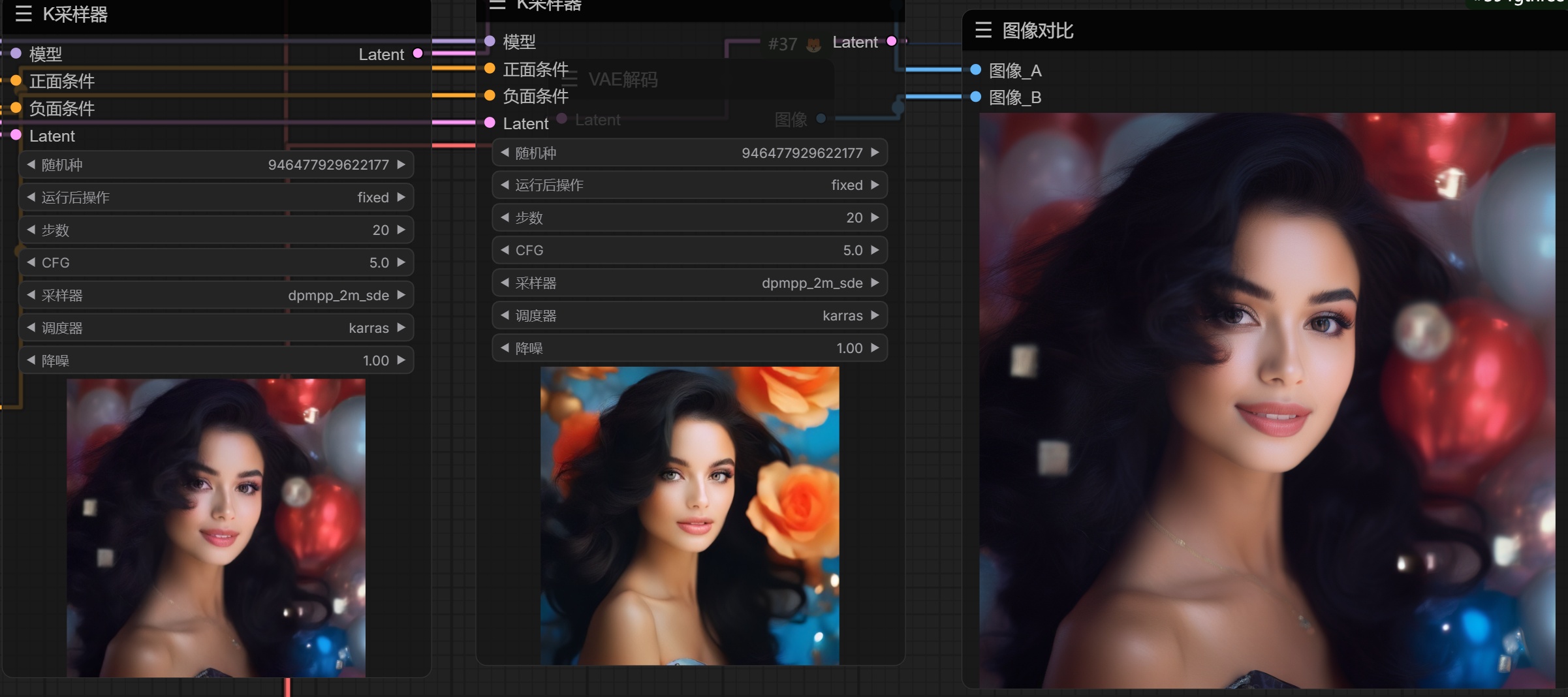The height and width of the screenshot is (697, 1568).
Task: Decrease 降噪 with left arrow, middle K采样器
Action: [x=505, y=348]
